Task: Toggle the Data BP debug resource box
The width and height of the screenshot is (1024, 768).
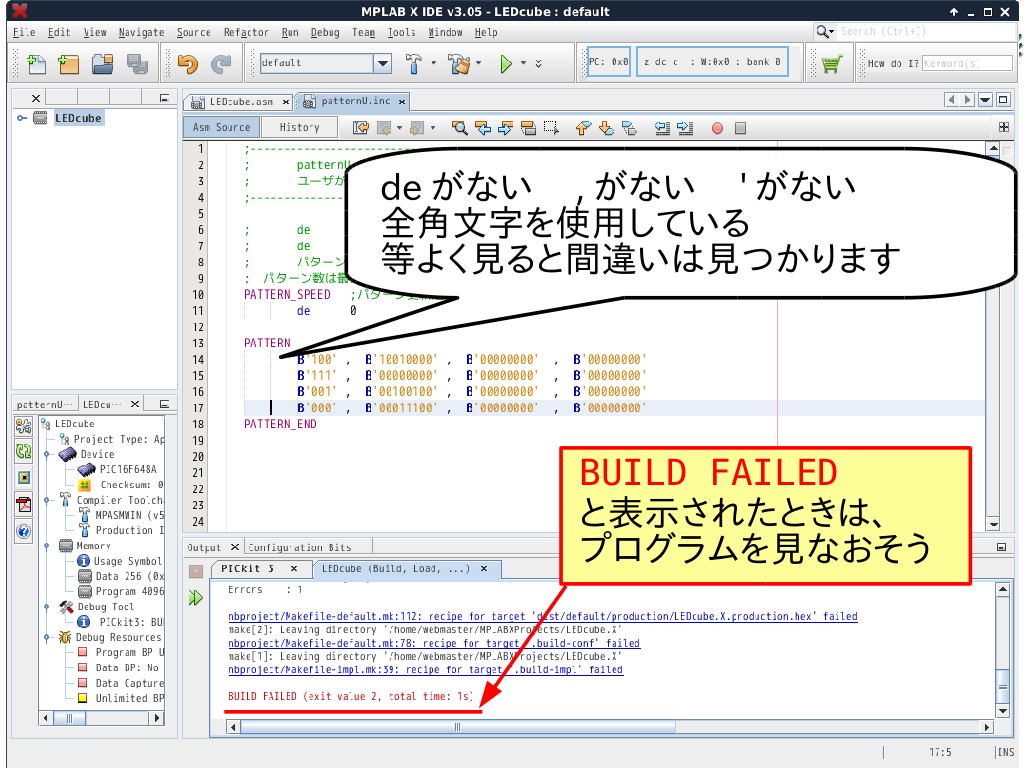Action: pyautogui.click(x=83, y=667)
